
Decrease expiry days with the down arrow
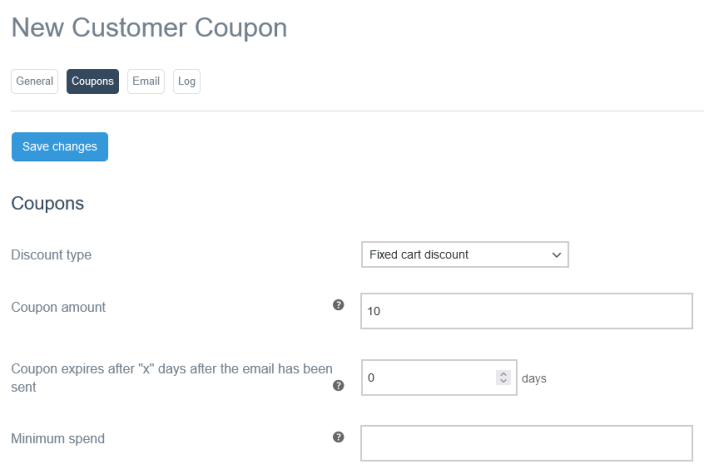tap(503, 383)
